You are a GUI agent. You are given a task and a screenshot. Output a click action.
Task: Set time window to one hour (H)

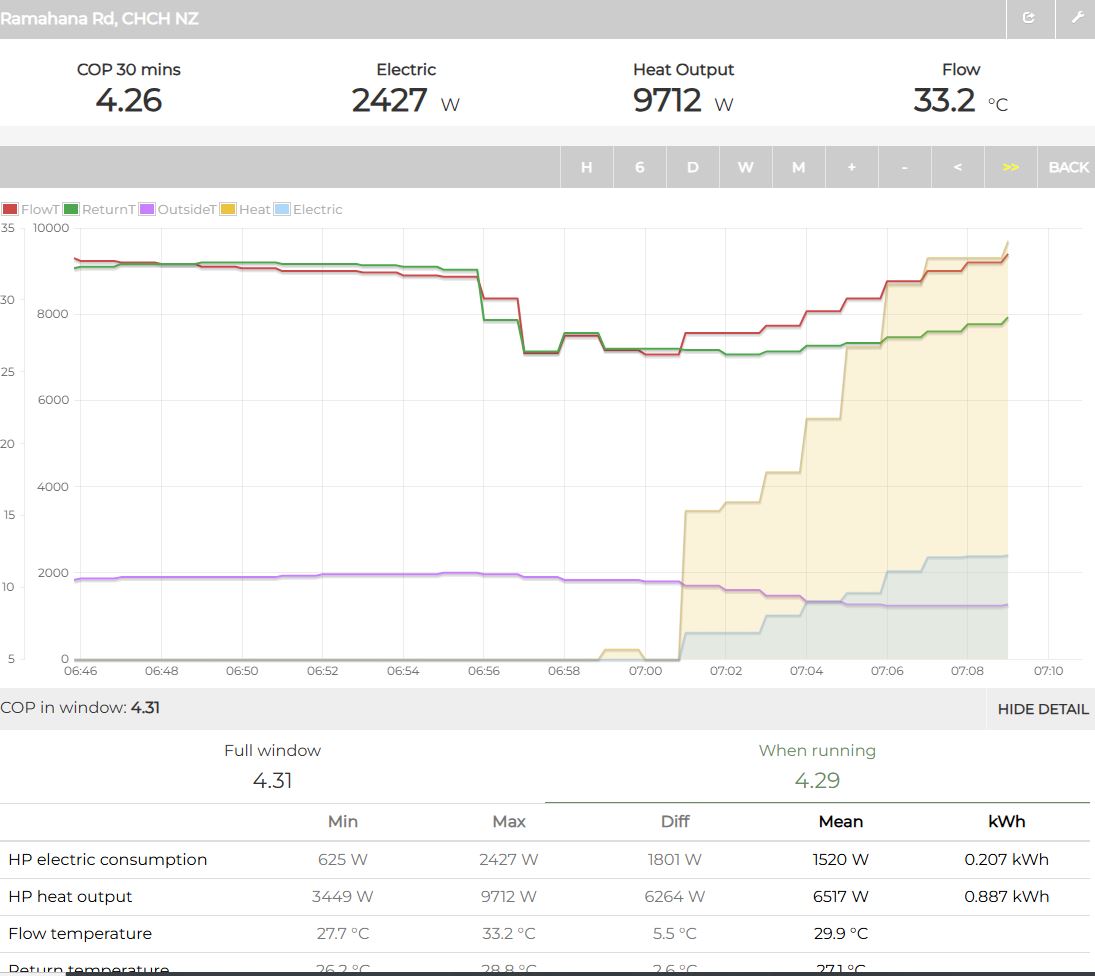pos(586,167)
